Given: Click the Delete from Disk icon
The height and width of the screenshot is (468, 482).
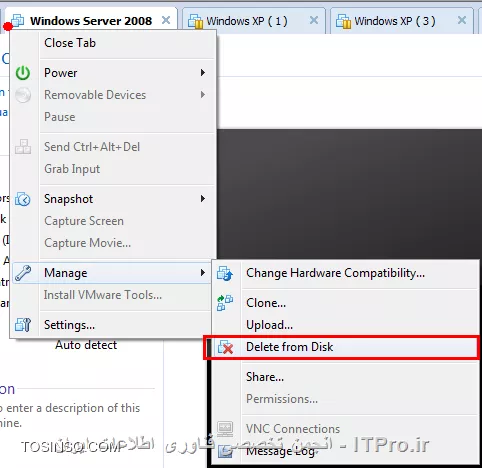Looking at the screenshot, I should (x=225, y=347).
